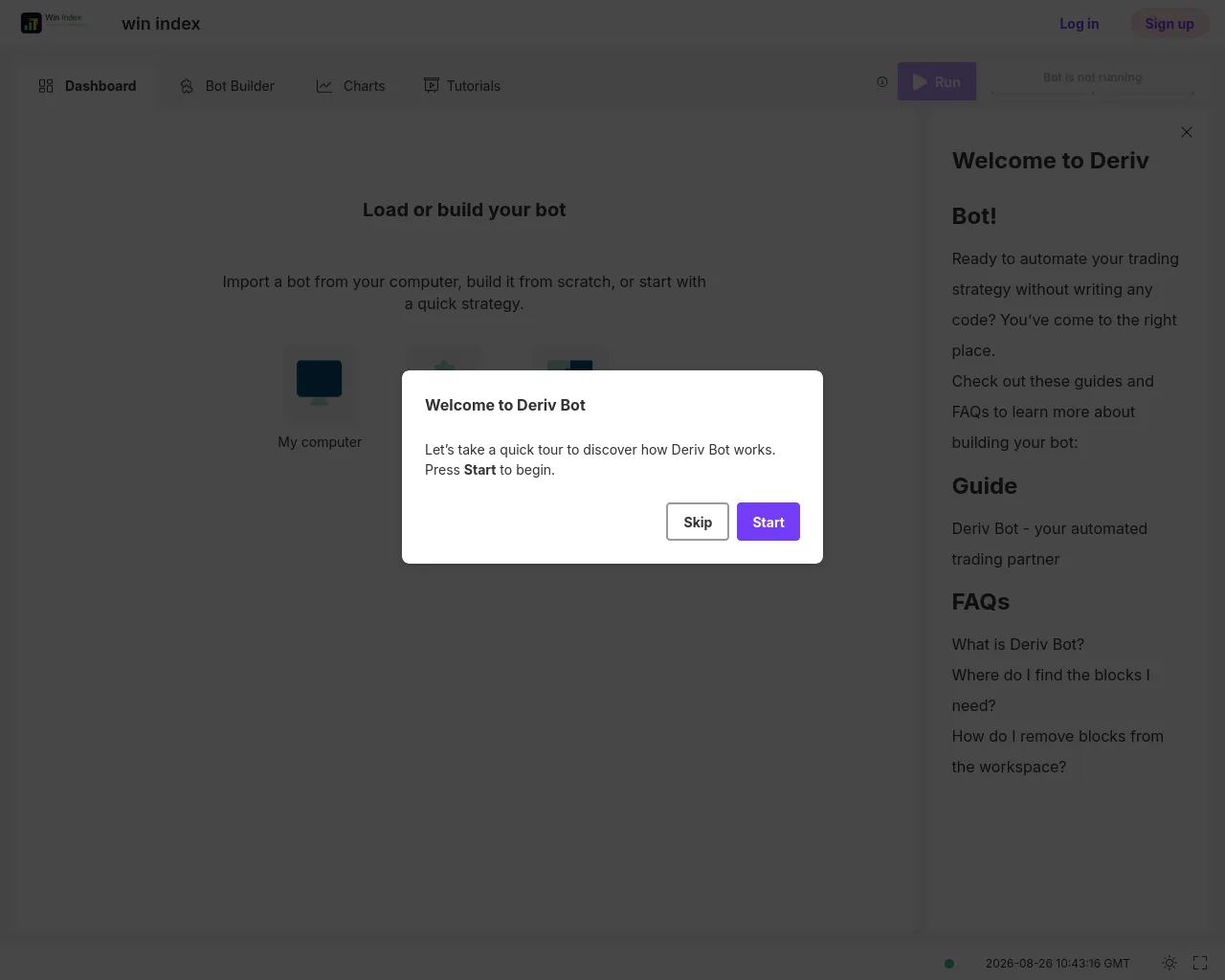Click the Sign up button
This screenshot has height=980, width=1225.
[1169, 24]
